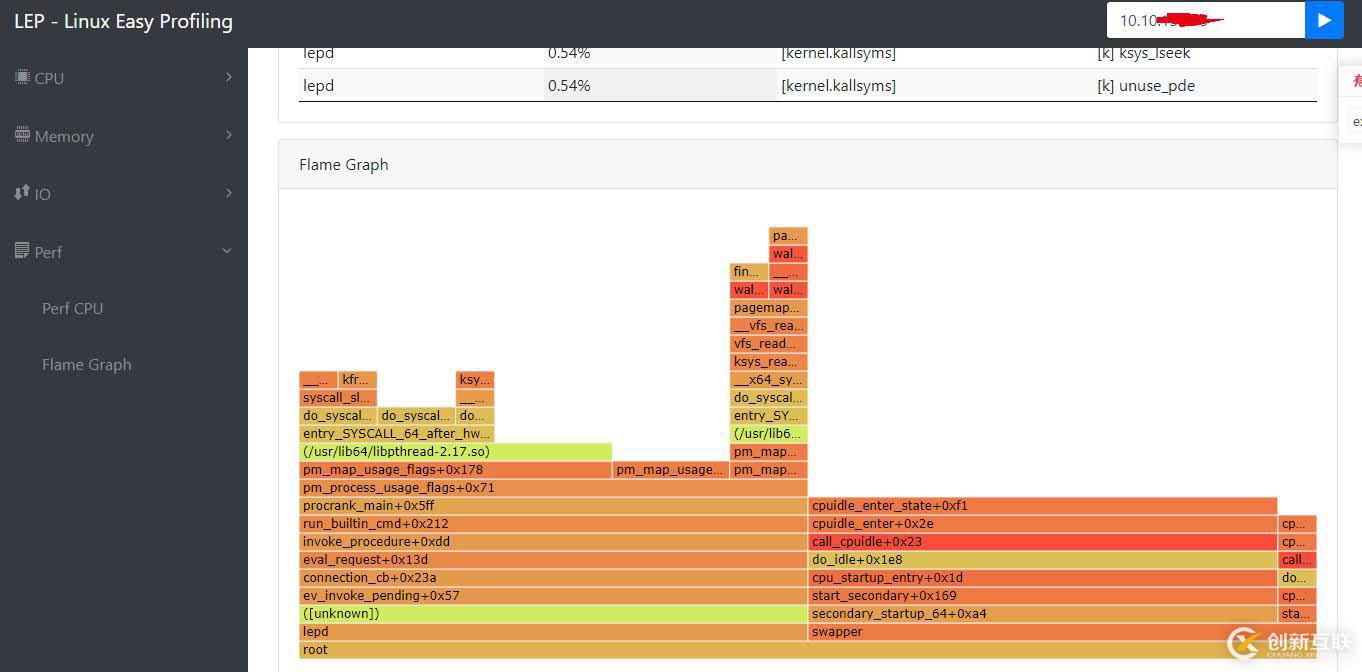Click the Memory icon in sidebar

point(22,135)
